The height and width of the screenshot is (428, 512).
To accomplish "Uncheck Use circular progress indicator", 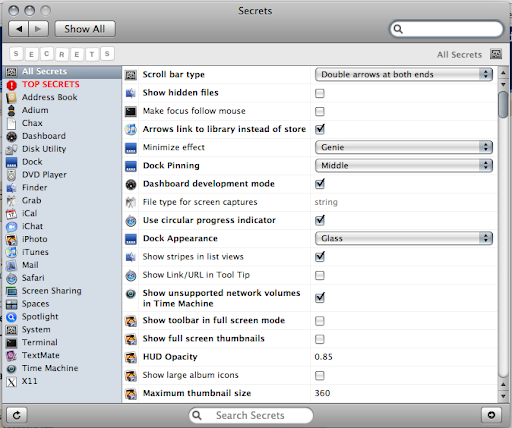I will [x=320, y=220].
